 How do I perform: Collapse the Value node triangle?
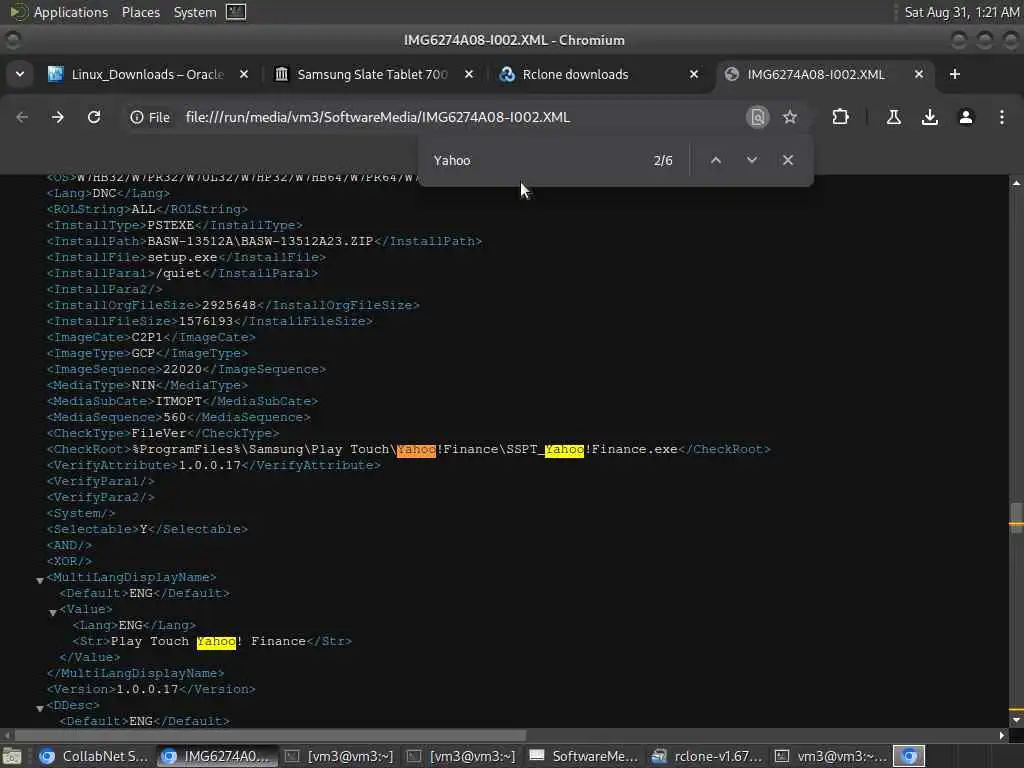point(53,612)
